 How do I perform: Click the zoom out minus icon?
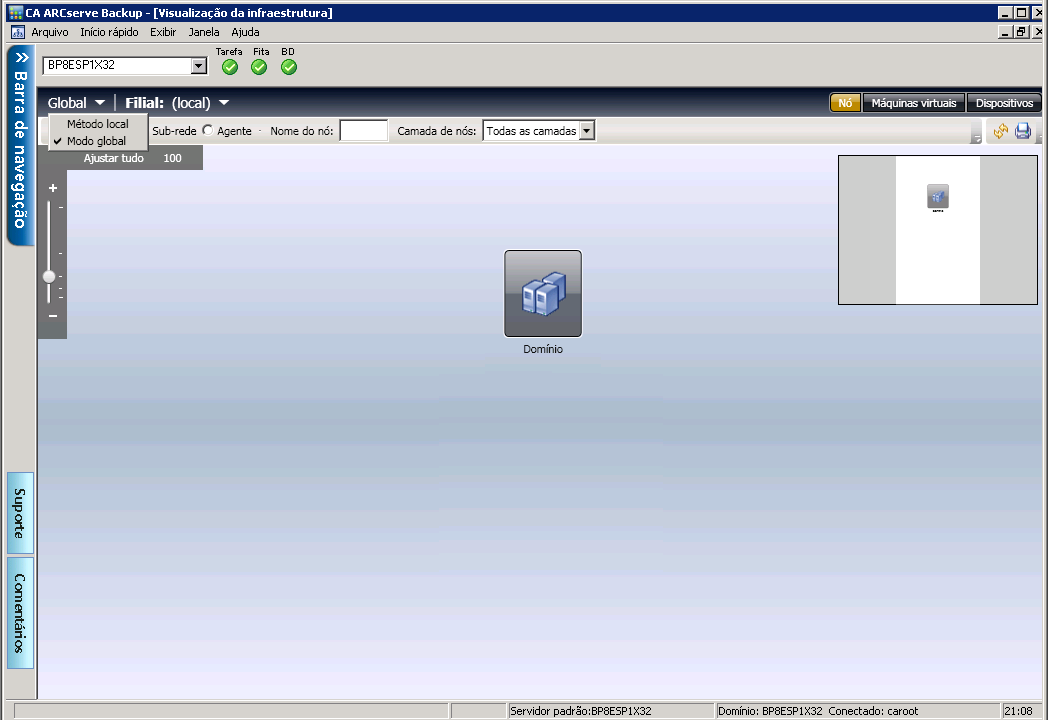[x=53, y=316]
